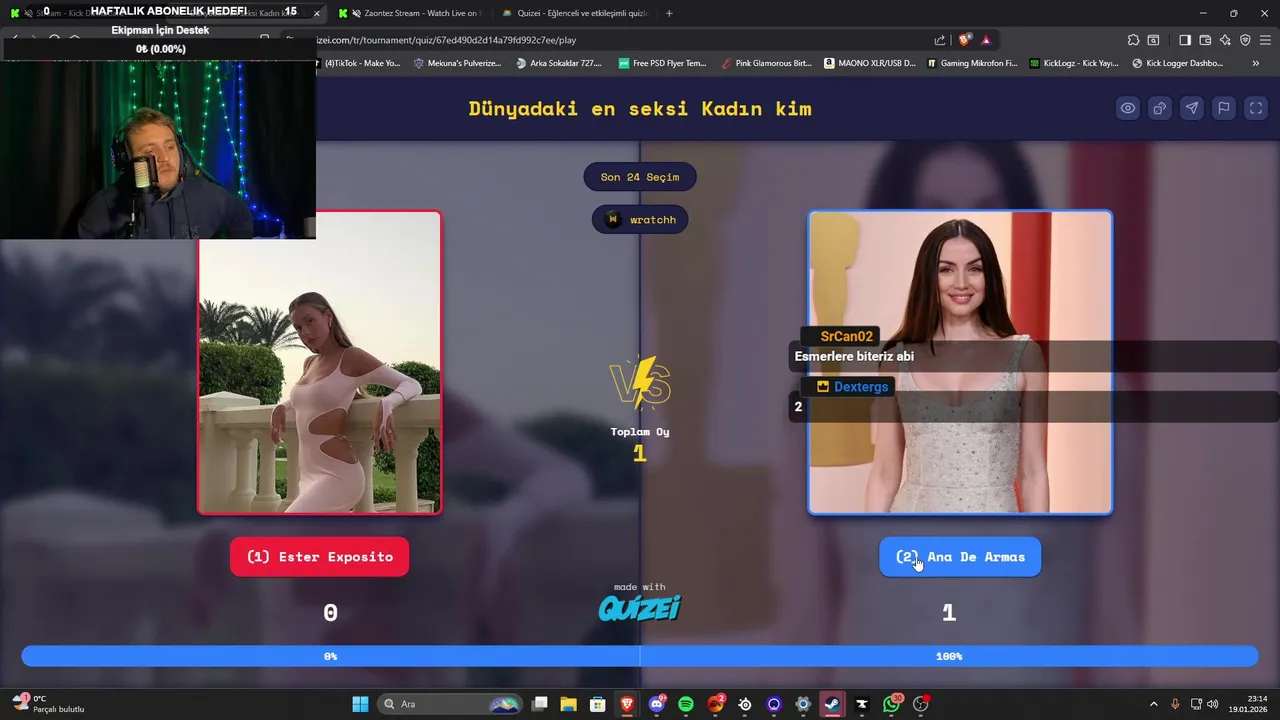1280x720 pixels.
Task: Vote for (2) Ana De Armas
Action: pyautogui.click(x=960, y=557)
